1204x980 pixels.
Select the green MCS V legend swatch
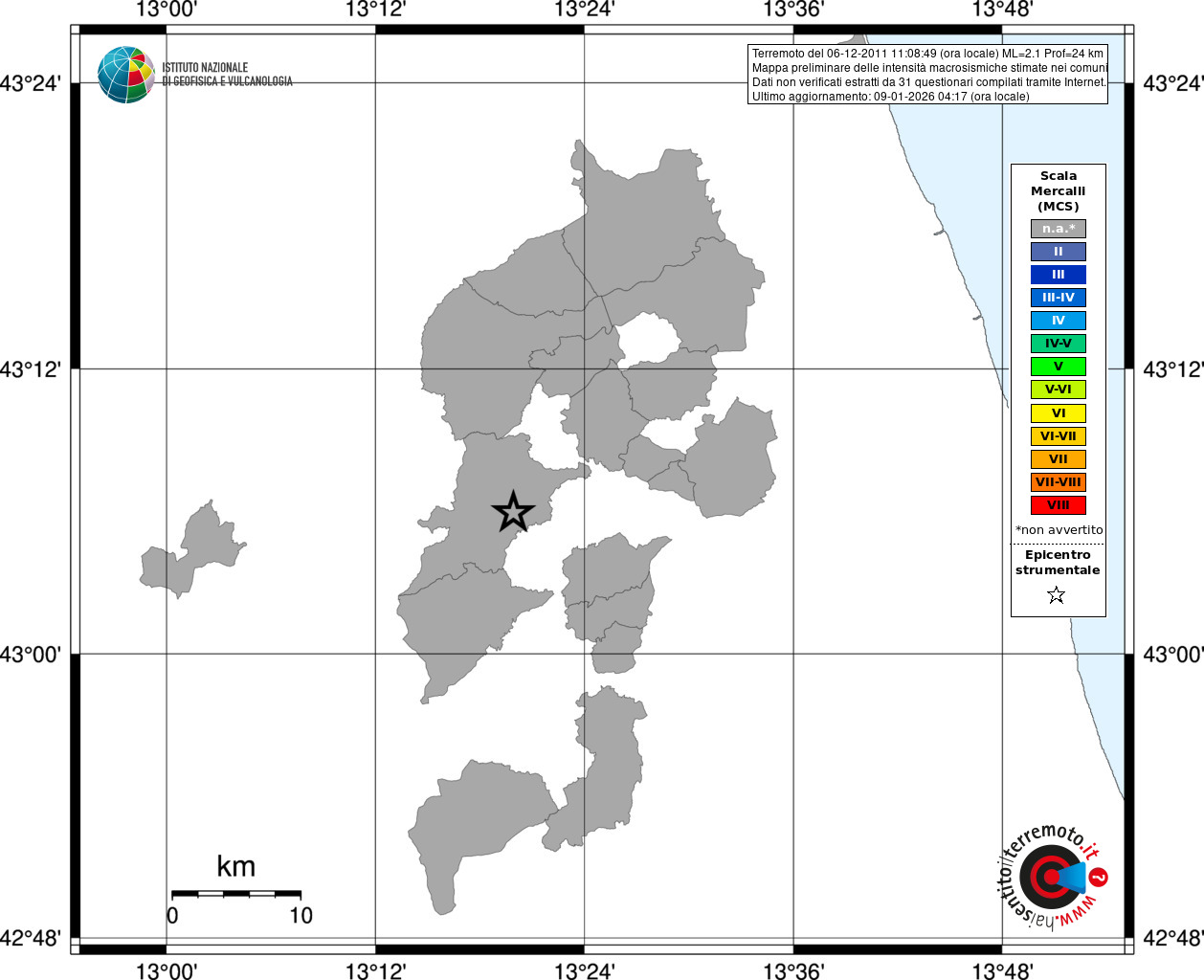click(x=1059, y=367)
